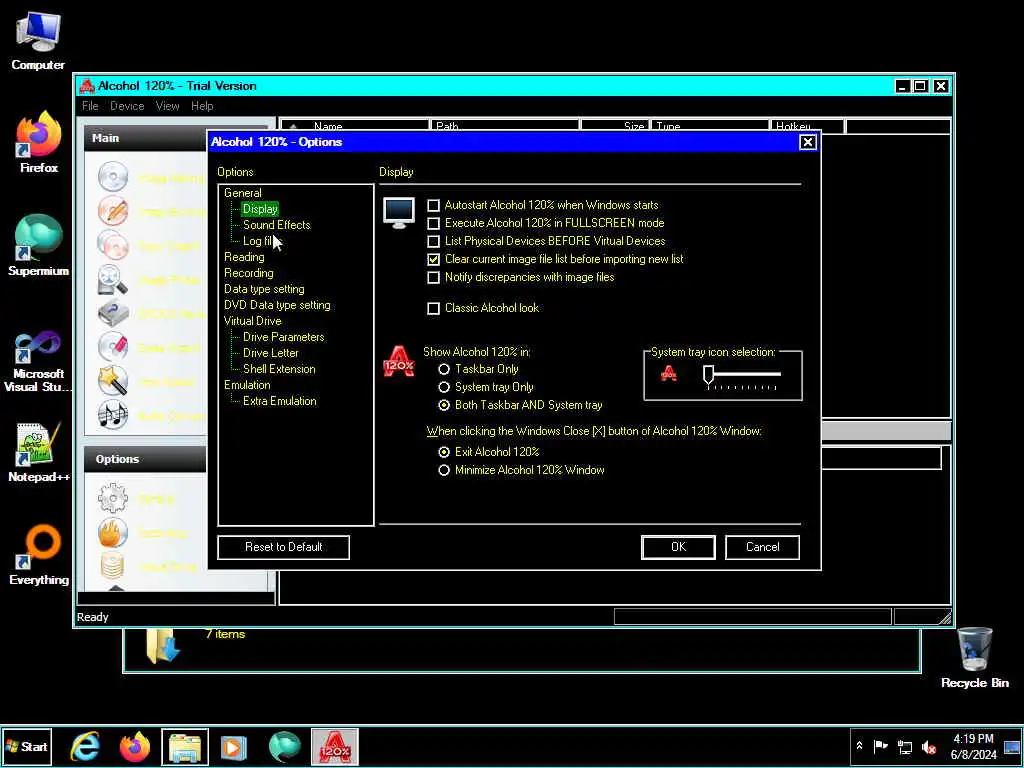The width and height of the screenshot is (1024, 768).
Task: Open the Recycle Bin
Action: pyautogui.click(x=975, y=658)
